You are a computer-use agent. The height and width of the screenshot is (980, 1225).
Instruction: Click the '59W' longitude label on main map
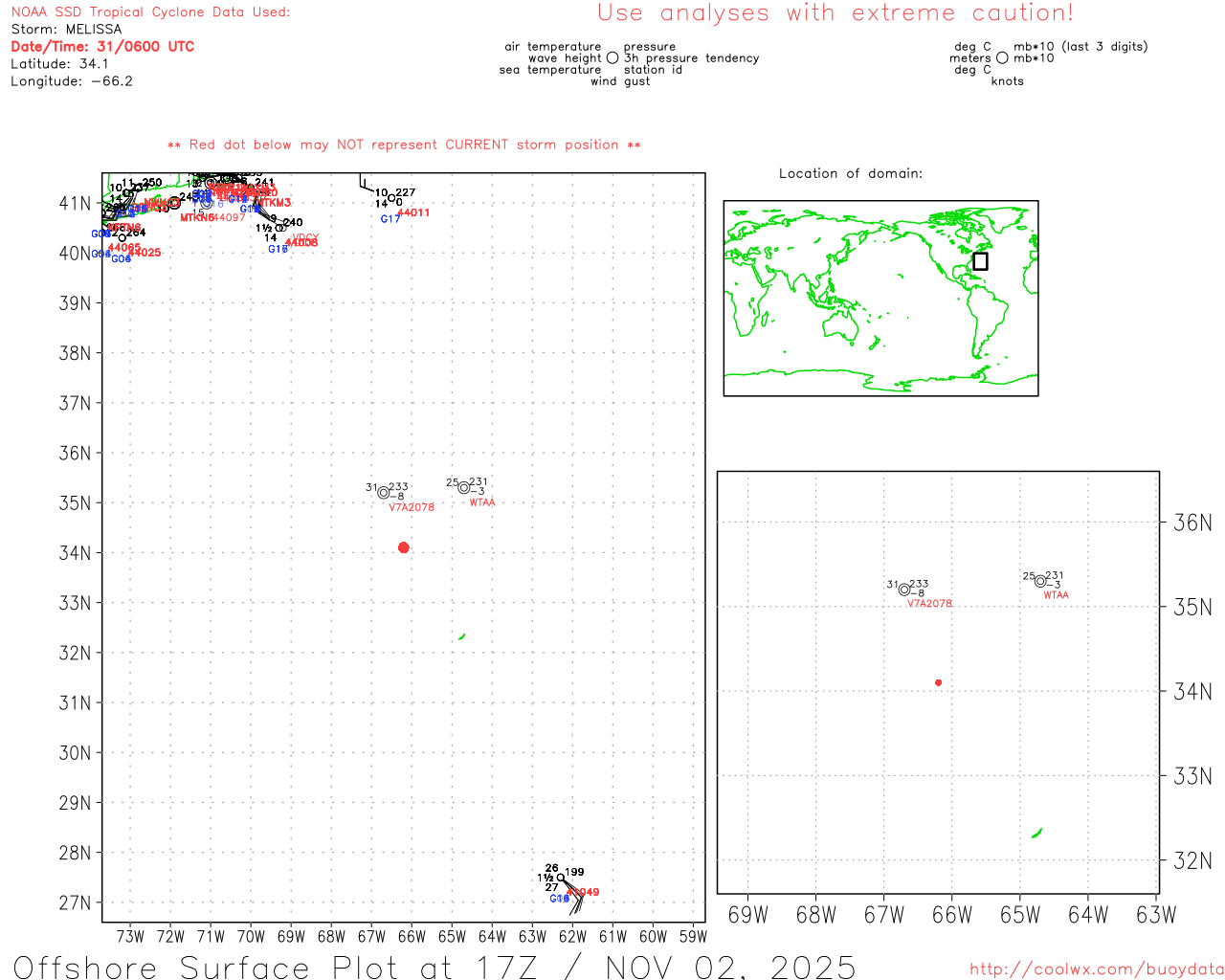[693, 937]
